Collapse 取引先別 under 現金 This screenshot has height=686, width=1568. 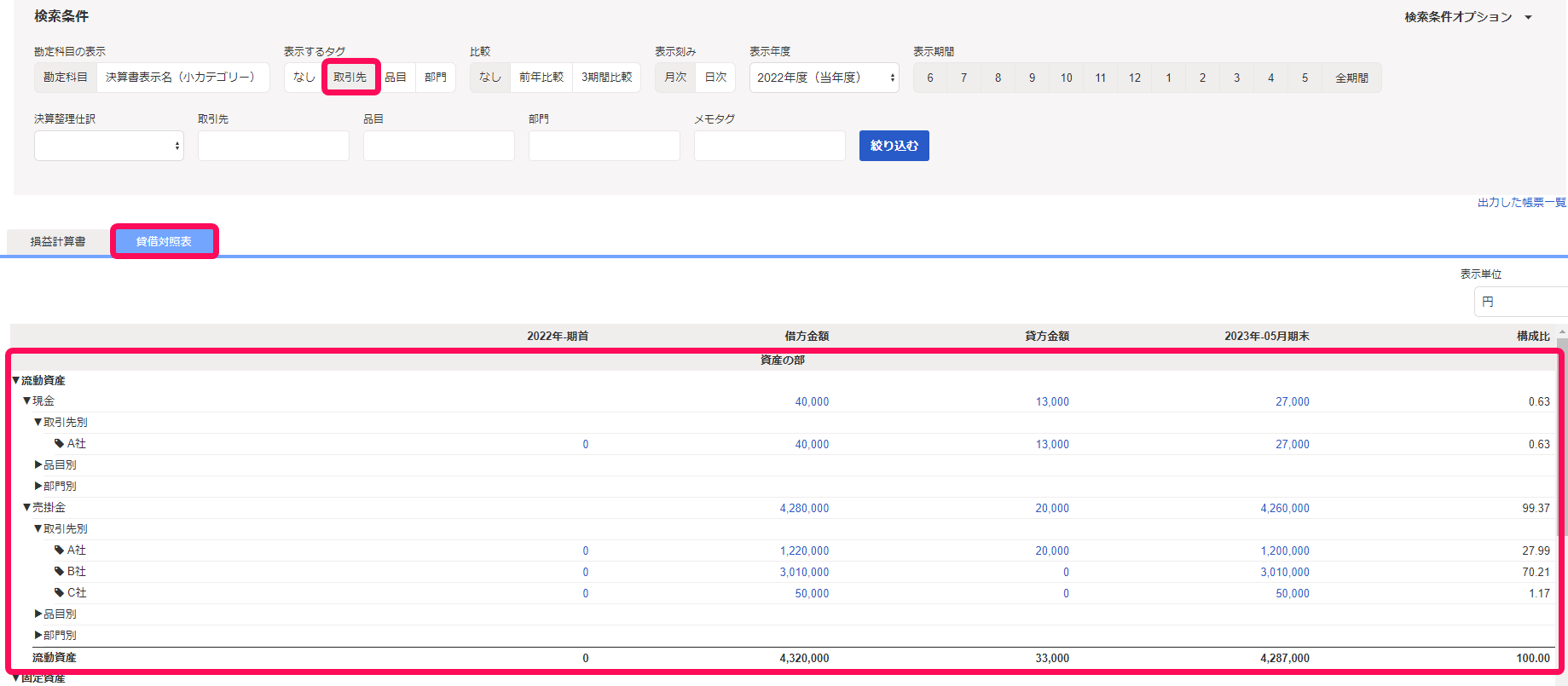pyautogui.click(x=38, y=422)
